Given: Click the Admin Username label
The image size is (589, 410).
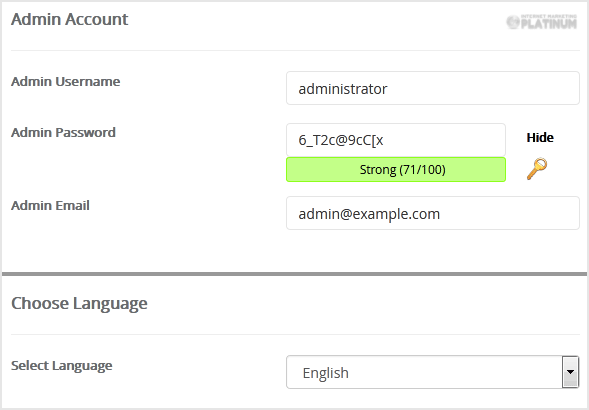Looking at the screenshot, I should coord(66,82).
